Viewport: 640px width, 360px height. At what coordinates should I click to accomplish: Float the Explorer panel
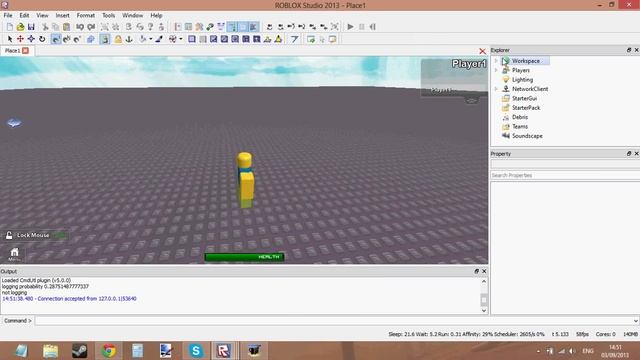tap(629, 50)
